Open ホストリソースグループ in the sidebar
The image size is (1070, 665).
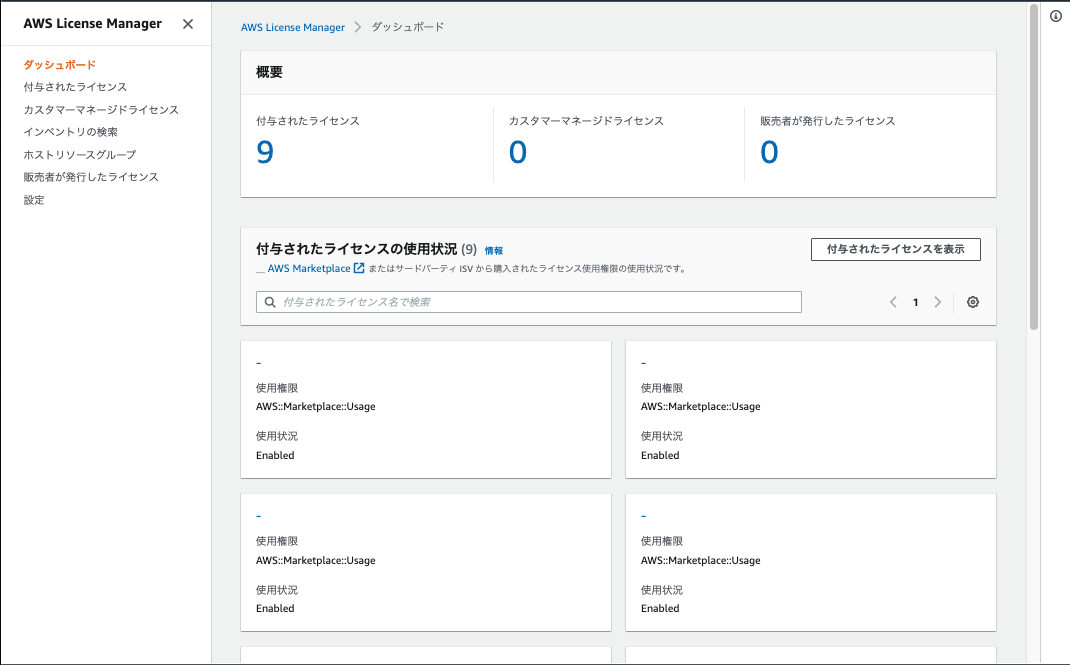[80, 155]
